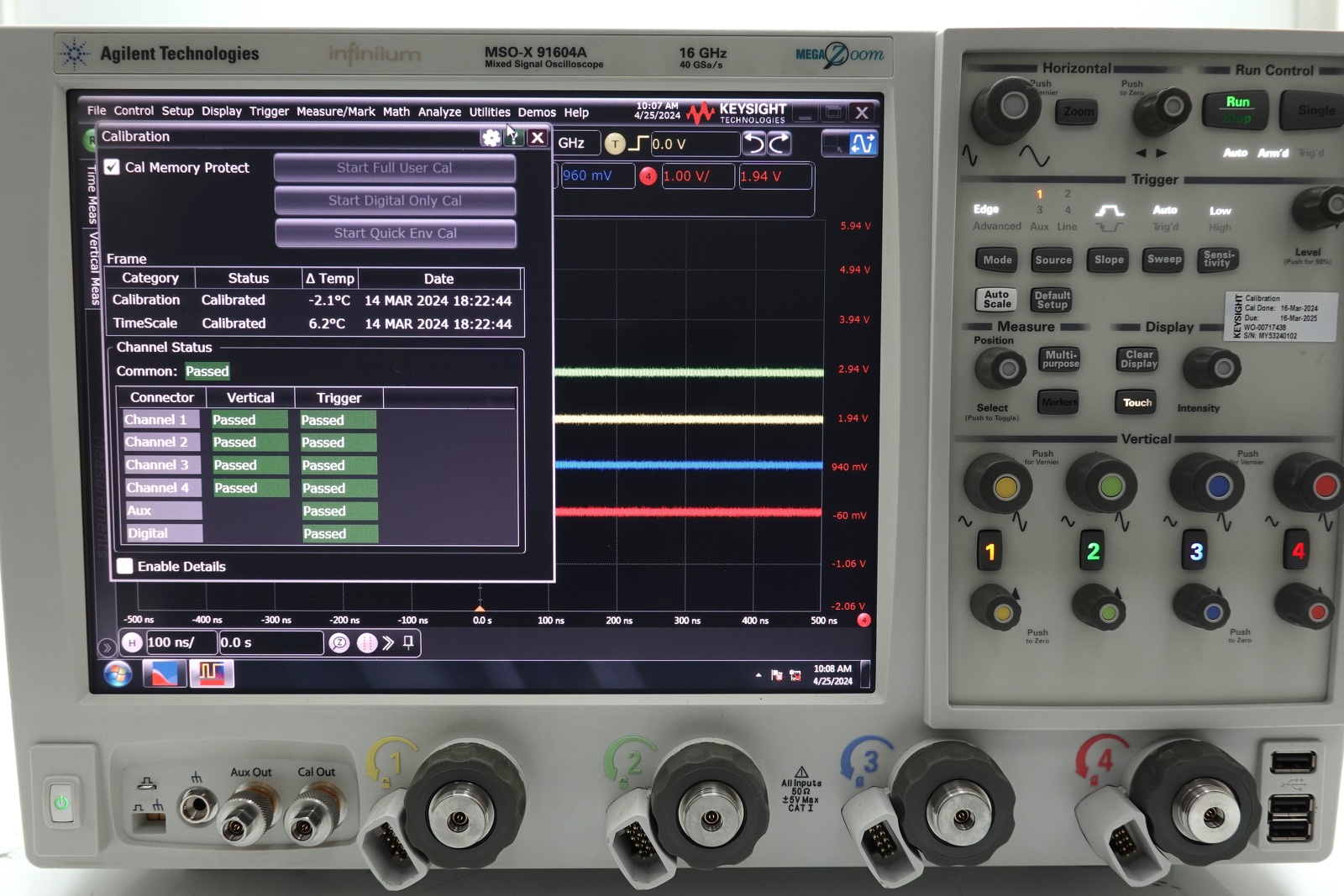This screenshot has width=1344, height=896.
Task: Open the Control menu
Action: point(134,111)
